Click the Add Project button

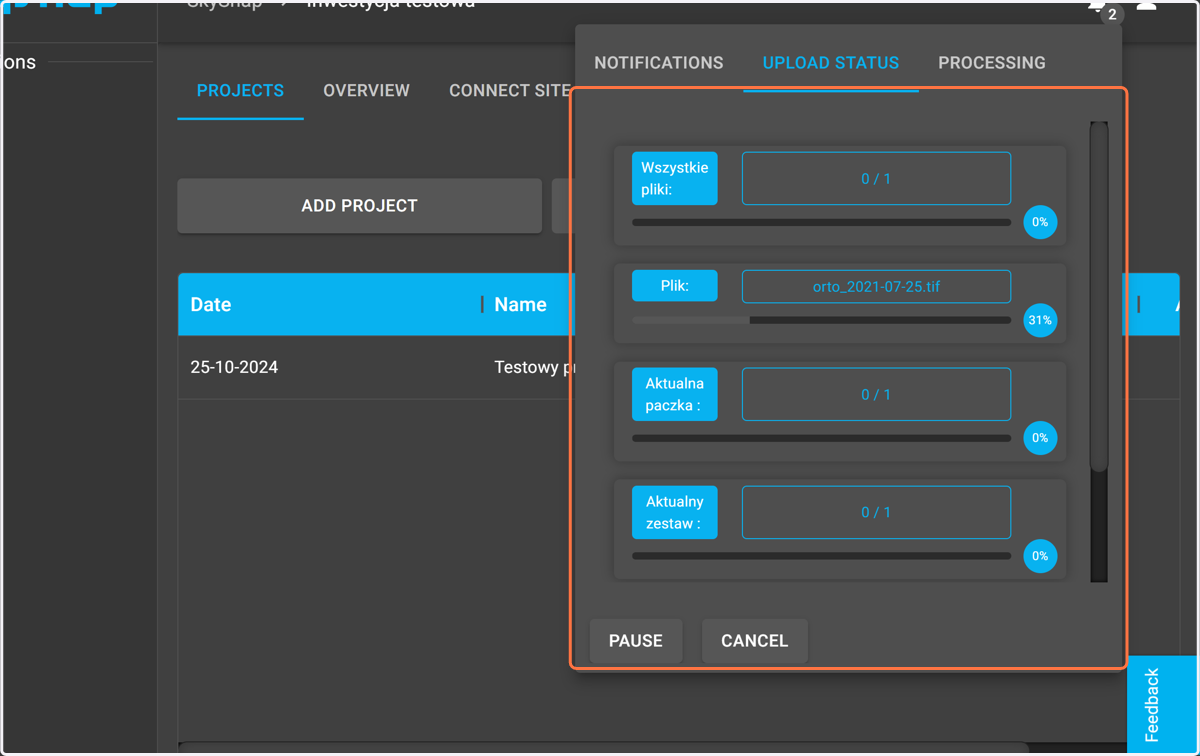click(360, 206)
